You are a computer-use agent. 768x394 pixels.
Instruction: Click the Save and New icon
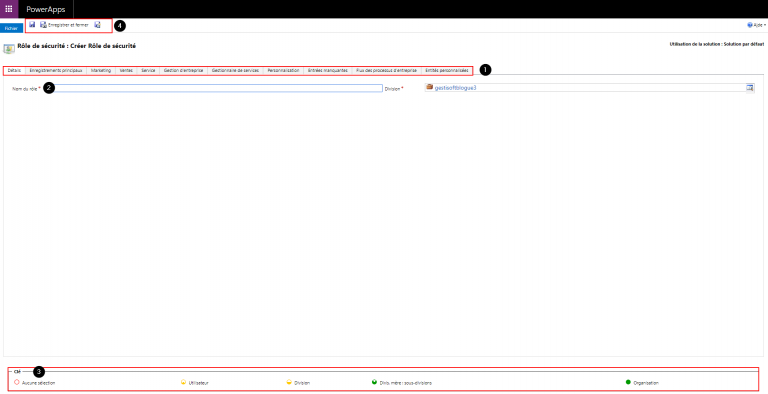(x=97, y=25)
